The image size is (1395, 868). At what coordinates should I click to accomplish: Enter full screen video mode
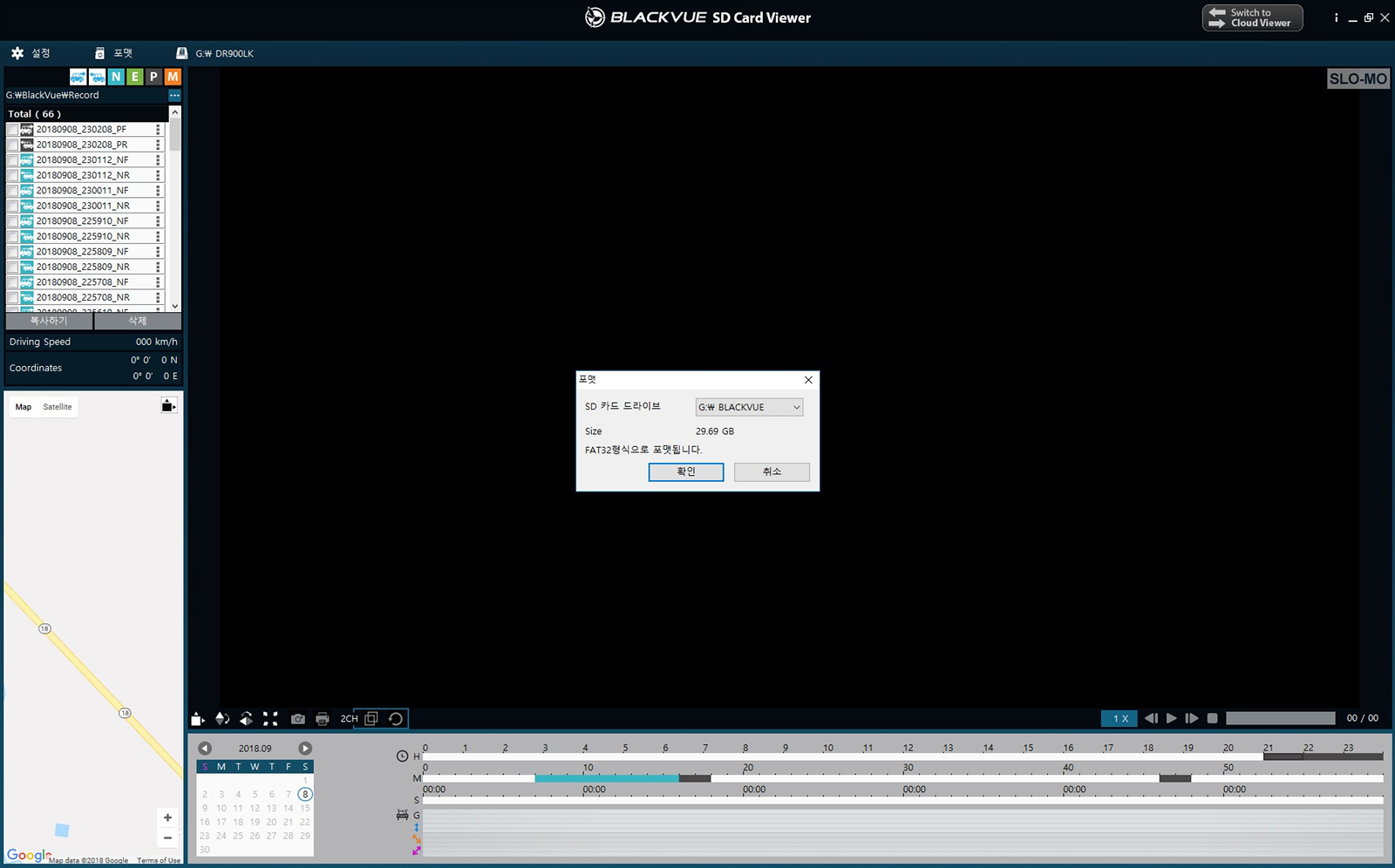(x=270, y=719)
